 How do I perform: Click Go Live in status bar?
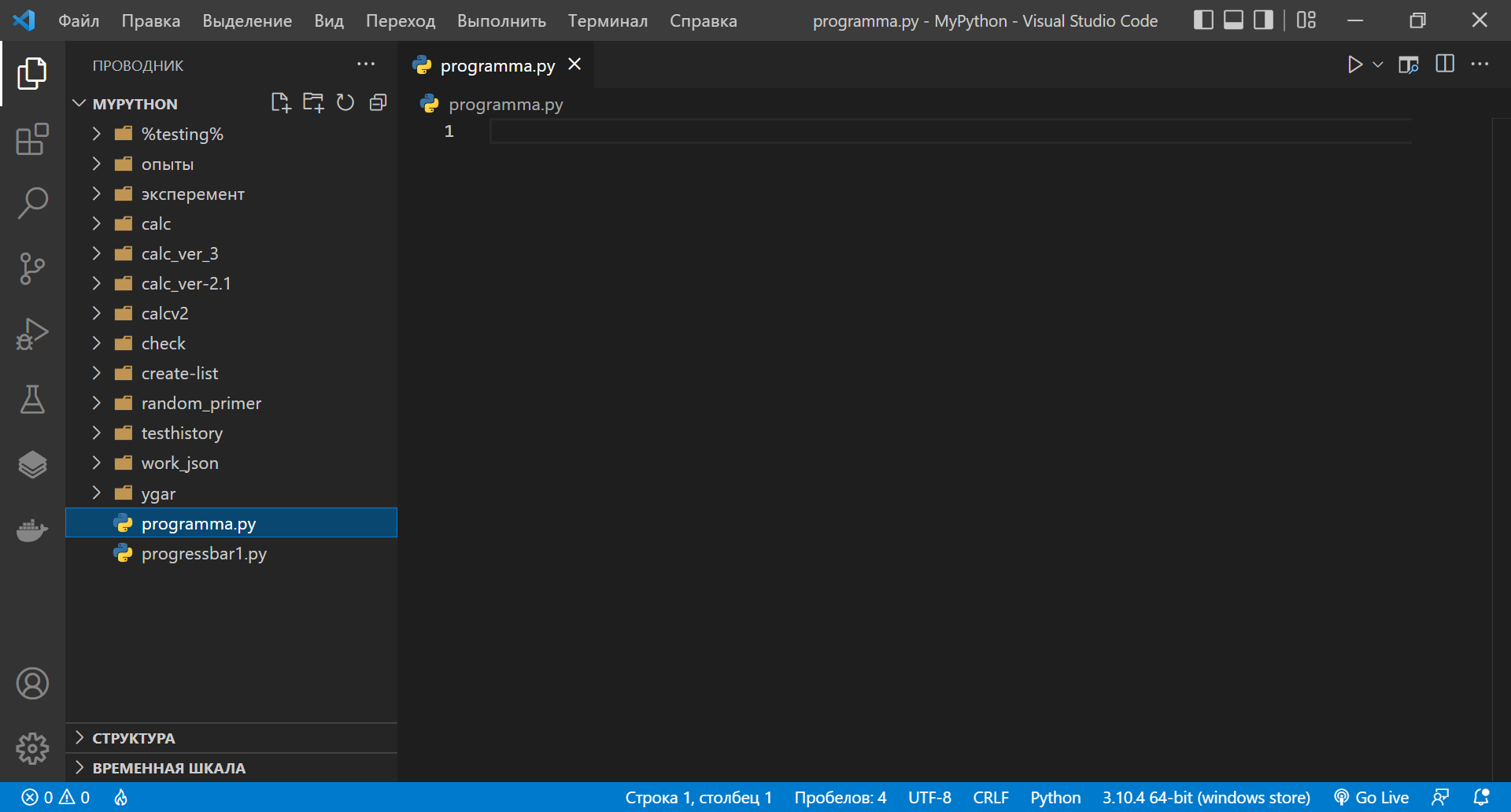(1372, 797)
